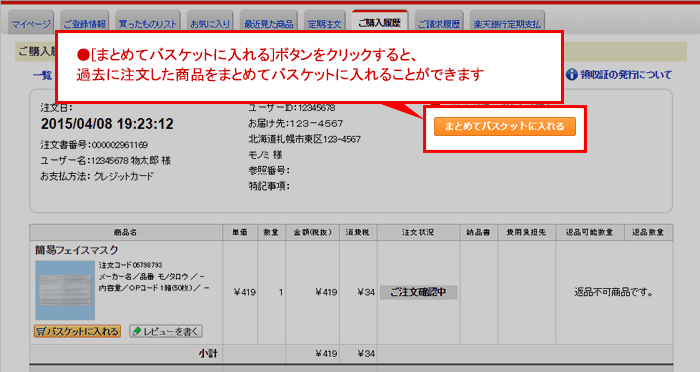The height and width of the screenshot is (372, 700).
Task: Open 楽天銀行定期支払 tab
Action: click(507, 23)
